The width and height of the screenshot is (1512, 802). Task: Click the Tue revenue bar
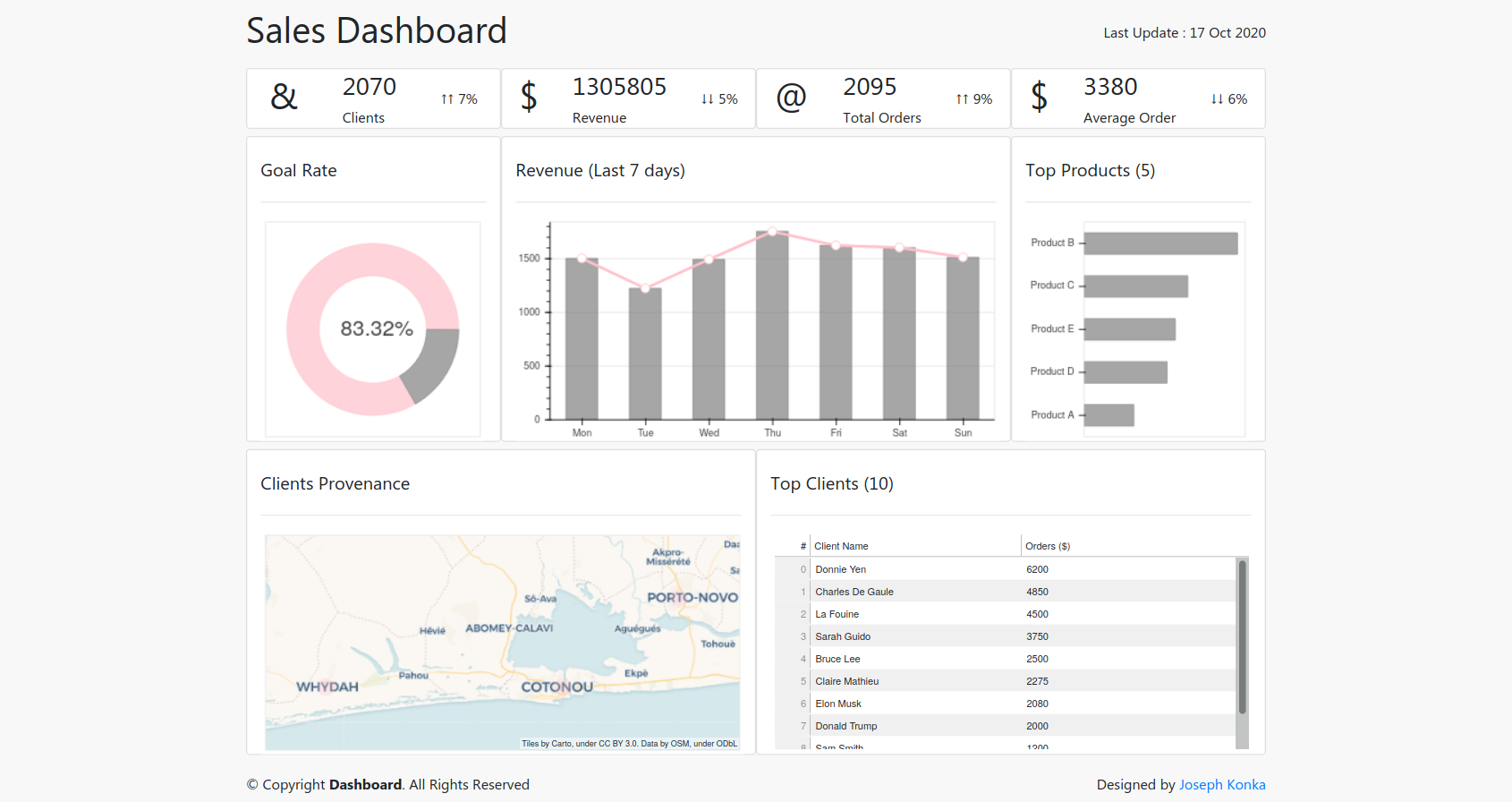click(x=645, y=354)
